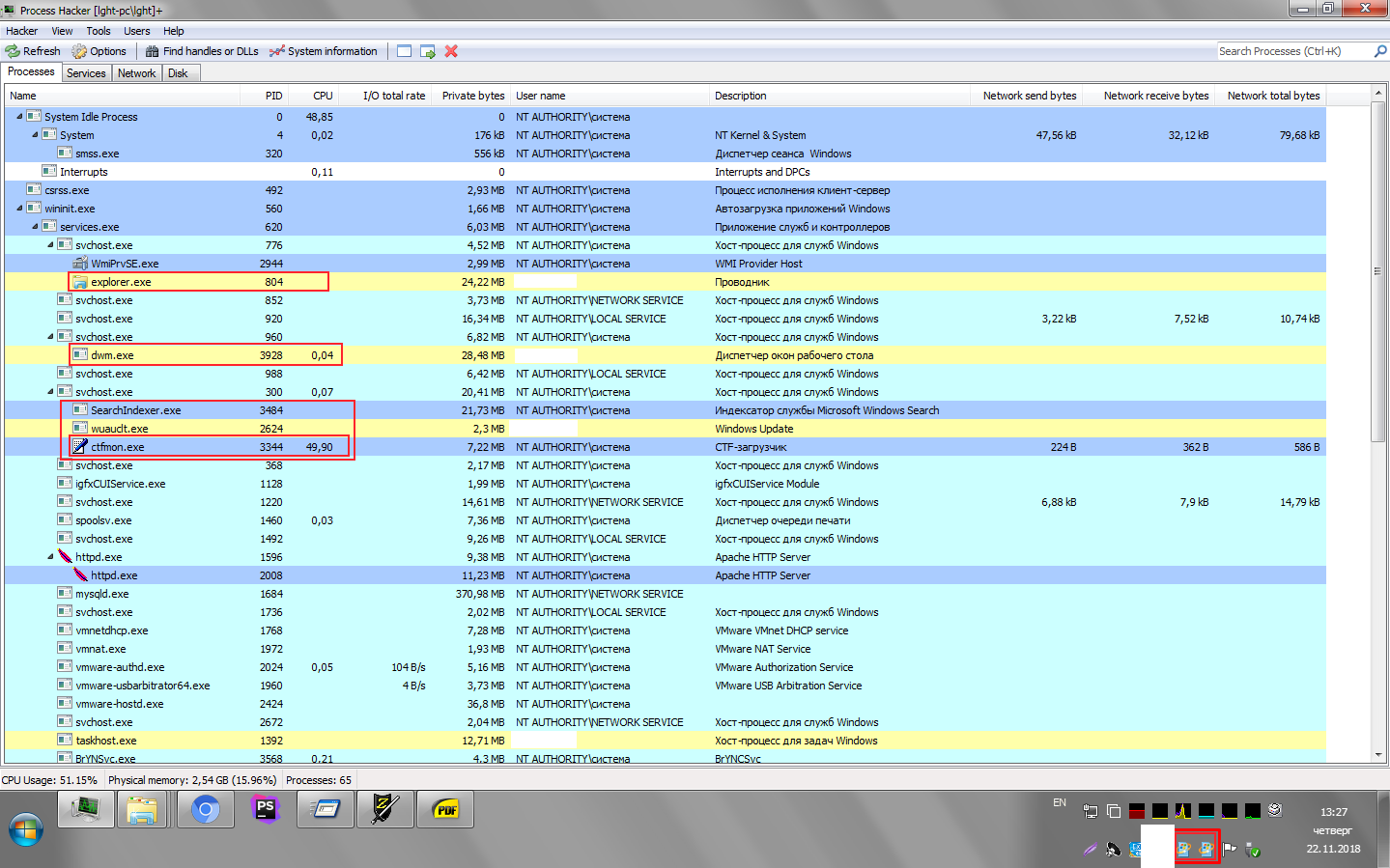Sort by Network send bytes column
This screenshot has width=1390, height=868.
pyautogui.click(x=1026, y=96)
